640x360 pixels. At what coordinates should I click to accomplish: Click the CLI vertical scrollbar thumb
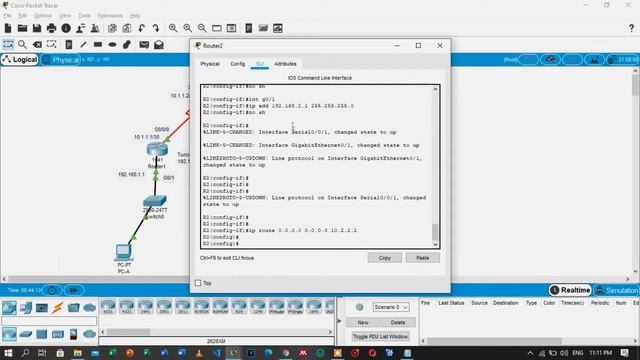[435, 232]
